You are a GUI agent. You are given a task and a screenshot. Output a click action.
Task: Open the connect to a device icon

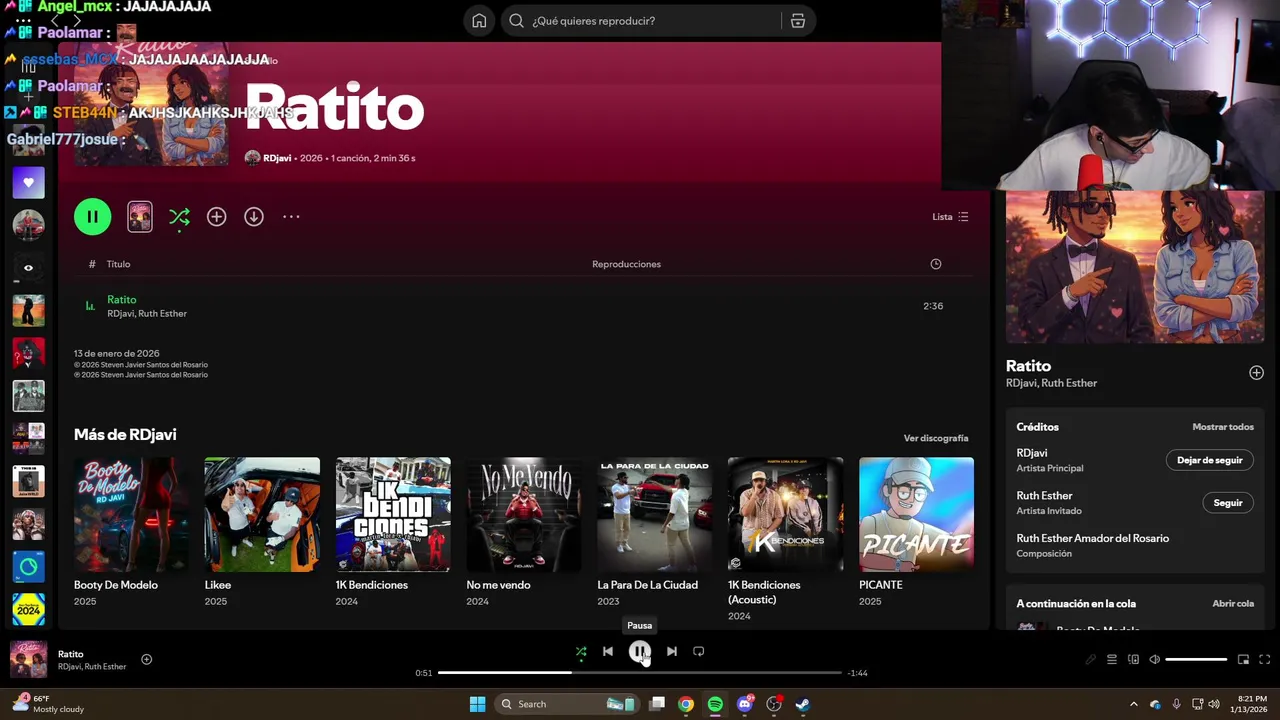[x=1133, y=660]
